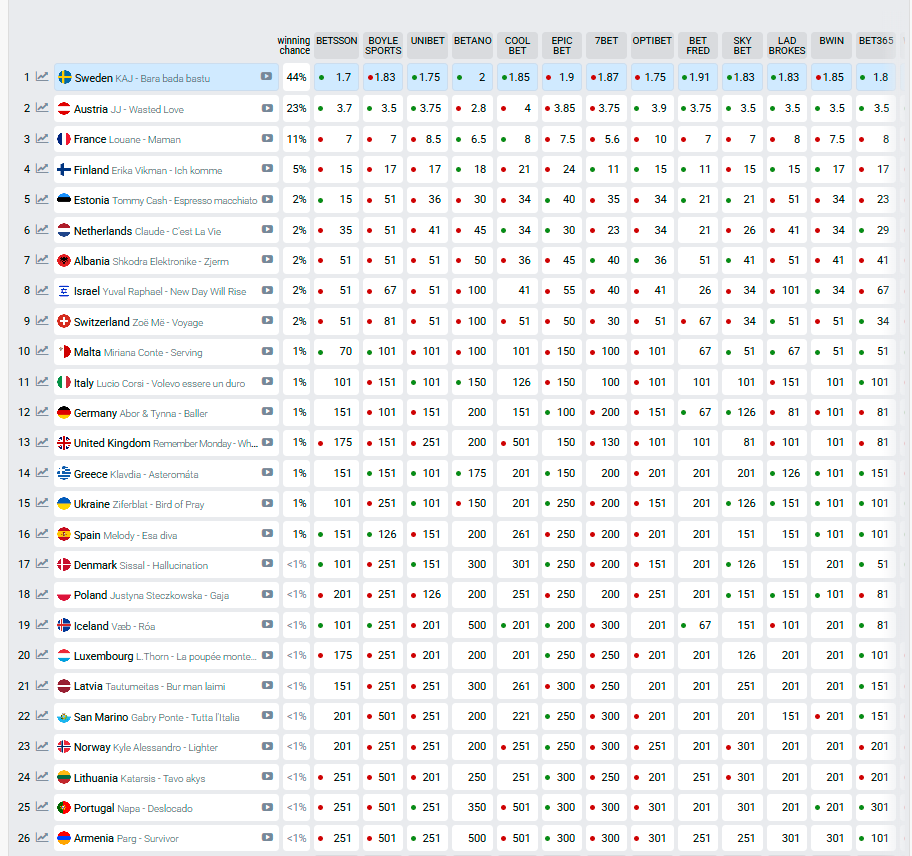Screen dimensions: 912x856
Task: View the trend chart icon for Estonia
Action: point(42,199)
